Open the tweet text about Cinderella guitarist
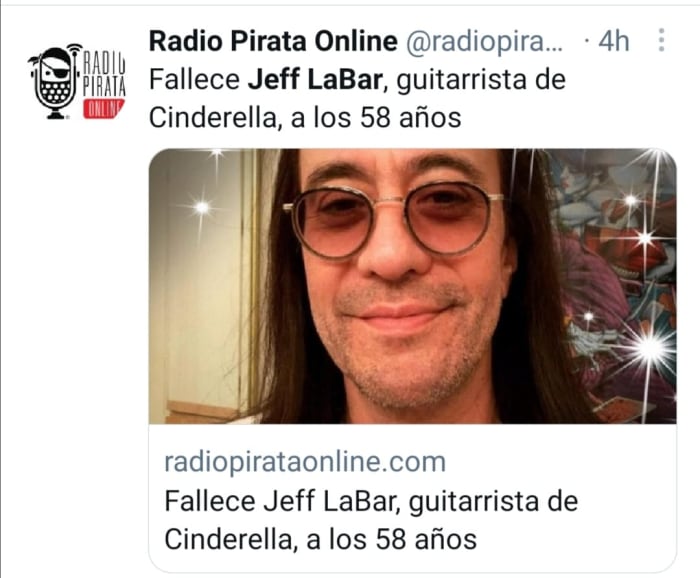This screenshot has height=578, width=700. coord(357,99)
